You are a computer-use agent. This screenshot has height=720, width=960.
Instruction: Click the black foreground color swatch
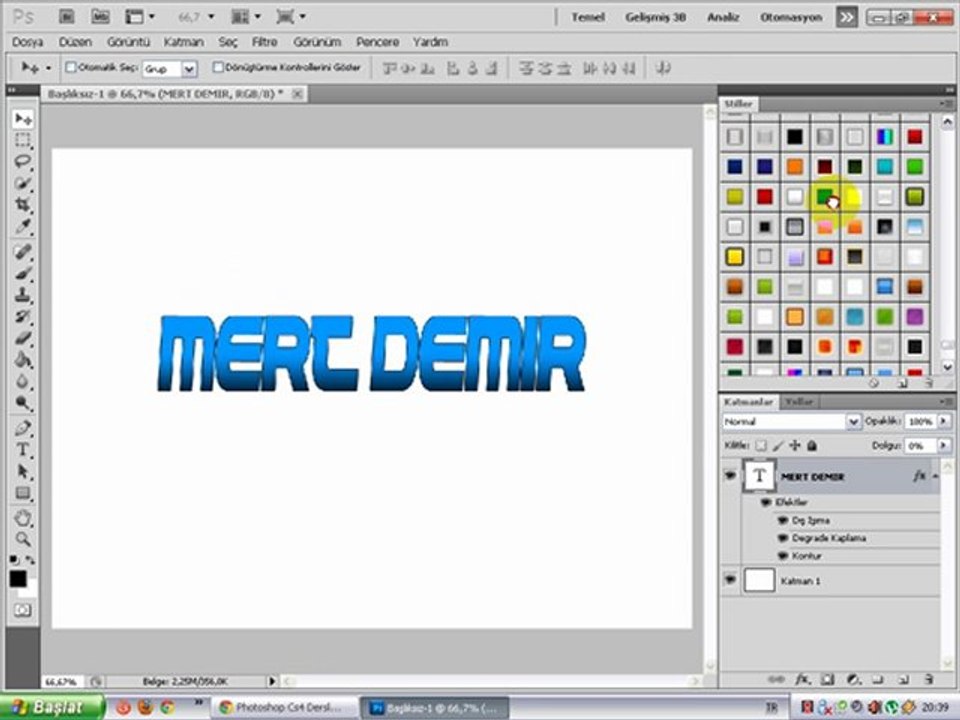(18, 578)
